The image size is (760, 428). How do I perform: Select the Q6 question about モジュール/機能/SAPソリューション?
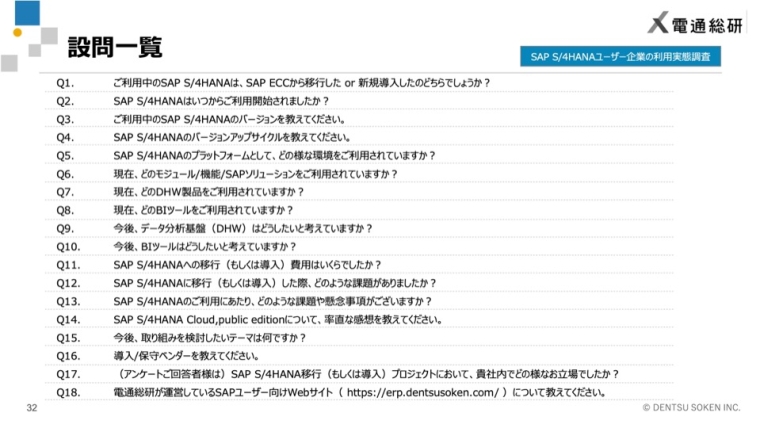(255, 174)
